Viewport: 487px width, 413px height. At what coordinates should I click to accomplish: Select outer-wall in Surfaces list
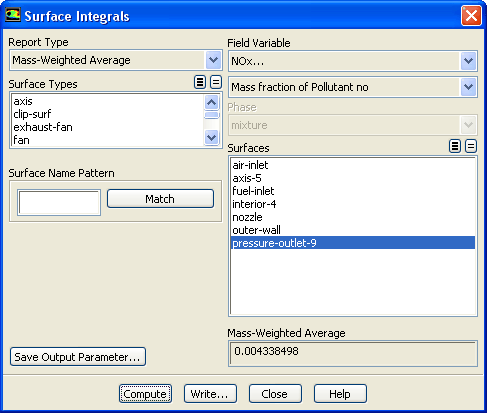coord(256,230)
